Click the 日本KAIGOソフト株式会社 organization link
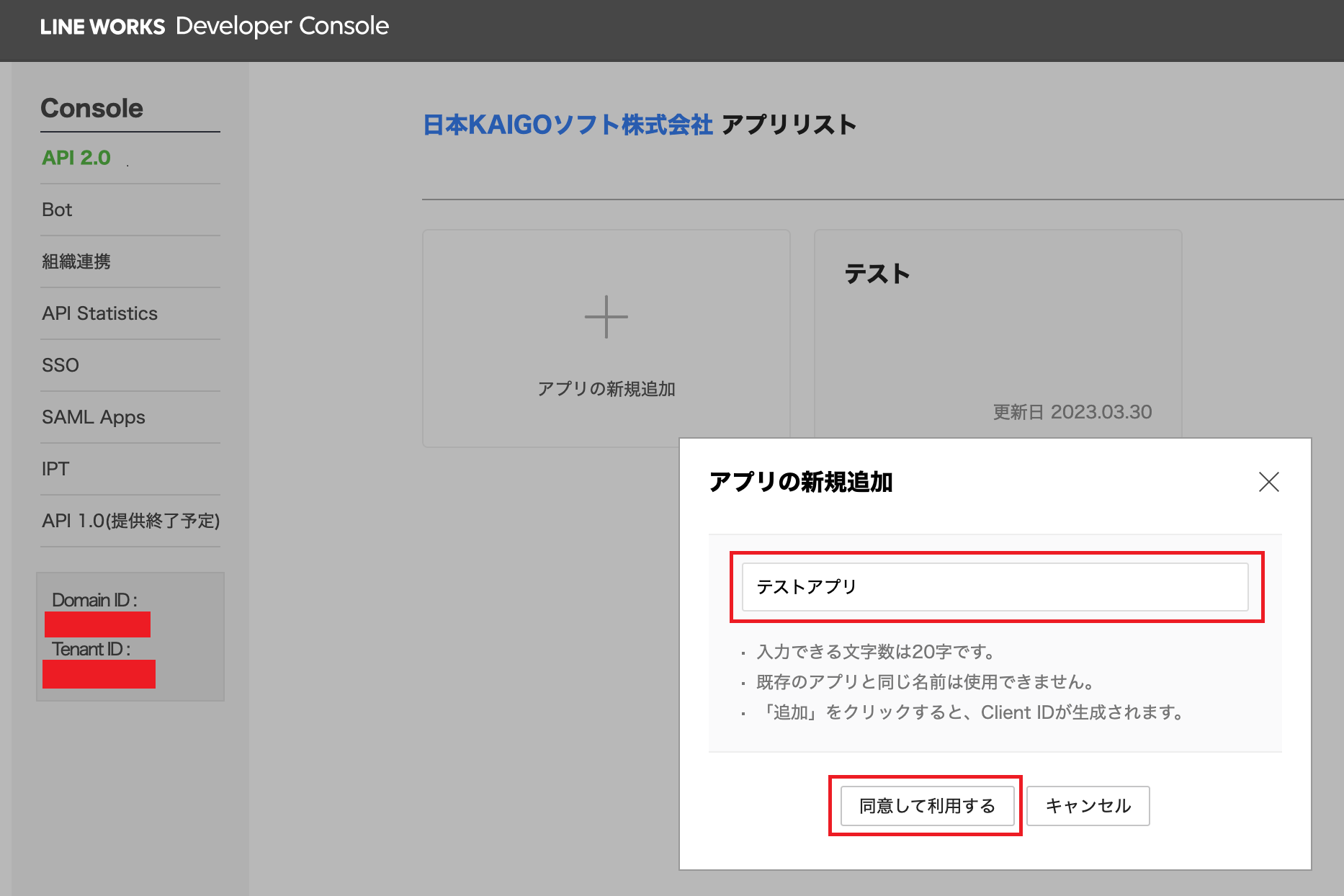This screenshot has height=896, width=1344. click(x=568, y=124)
